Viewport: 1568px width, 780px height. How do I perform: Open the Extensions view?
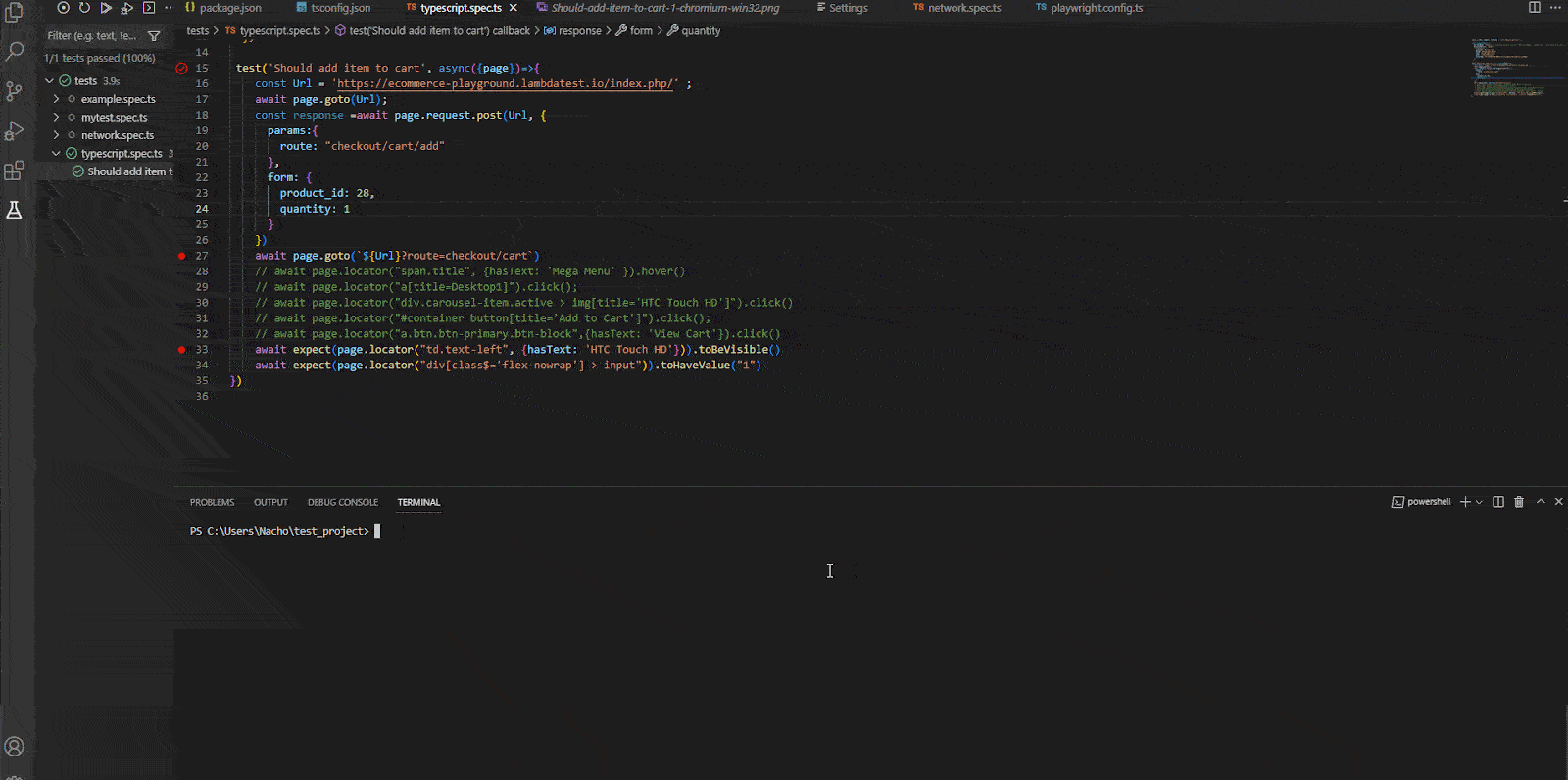14,171
